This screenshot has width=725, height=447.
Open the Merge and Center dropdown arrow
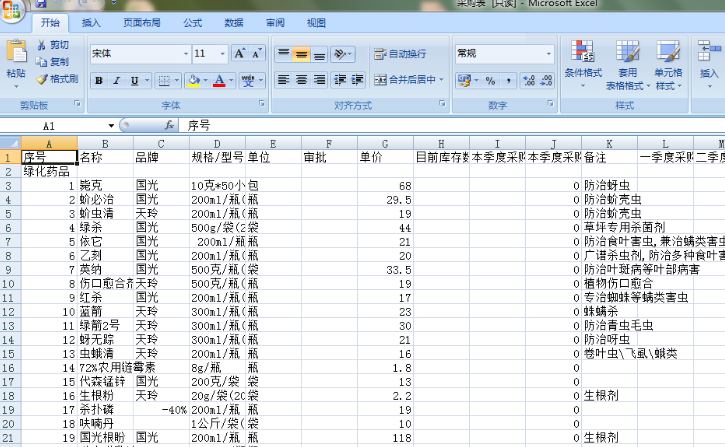[x=442, y=80]
